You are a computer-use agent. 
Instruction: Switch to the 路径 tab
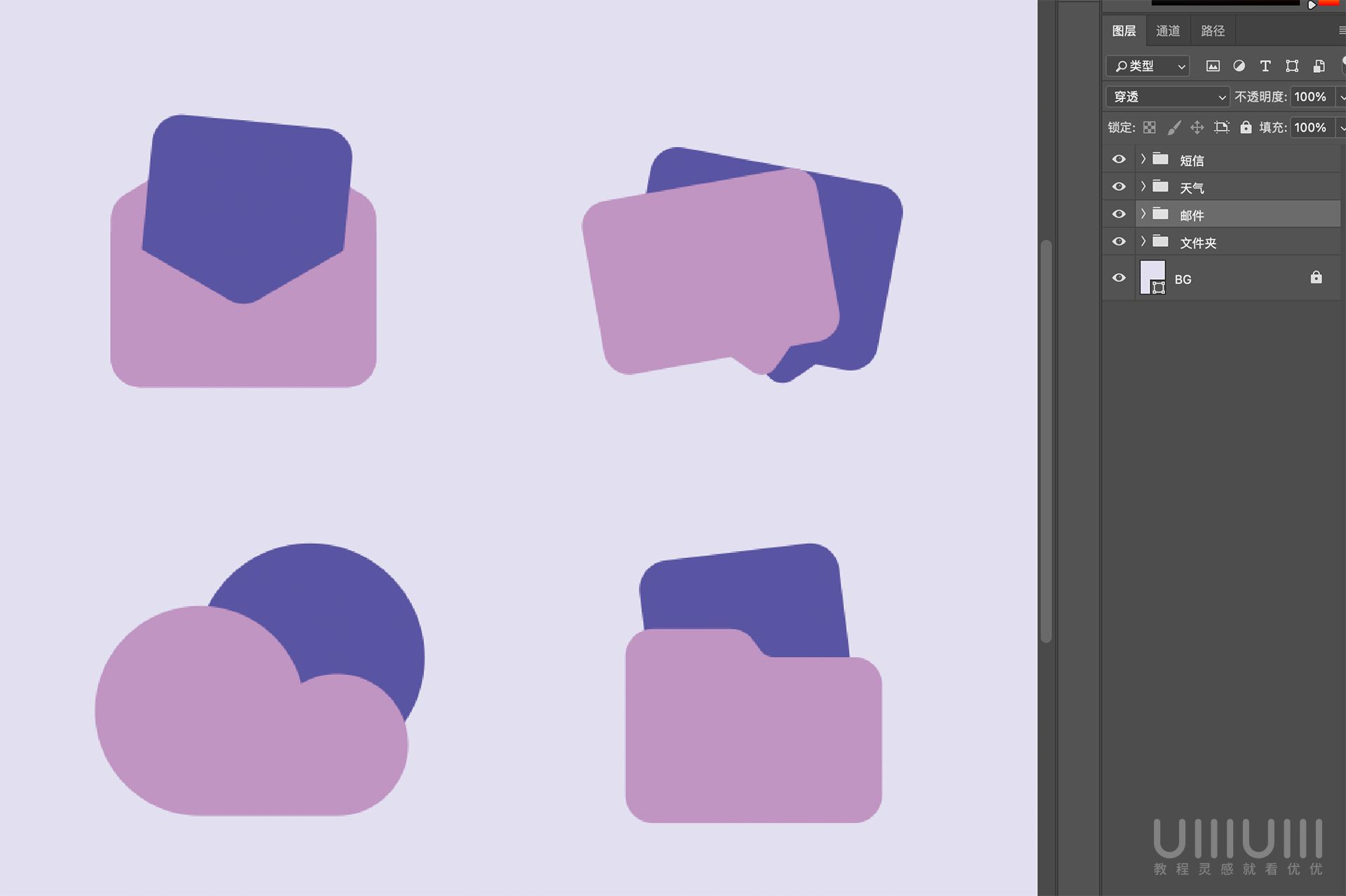[x=1212, y=31]
